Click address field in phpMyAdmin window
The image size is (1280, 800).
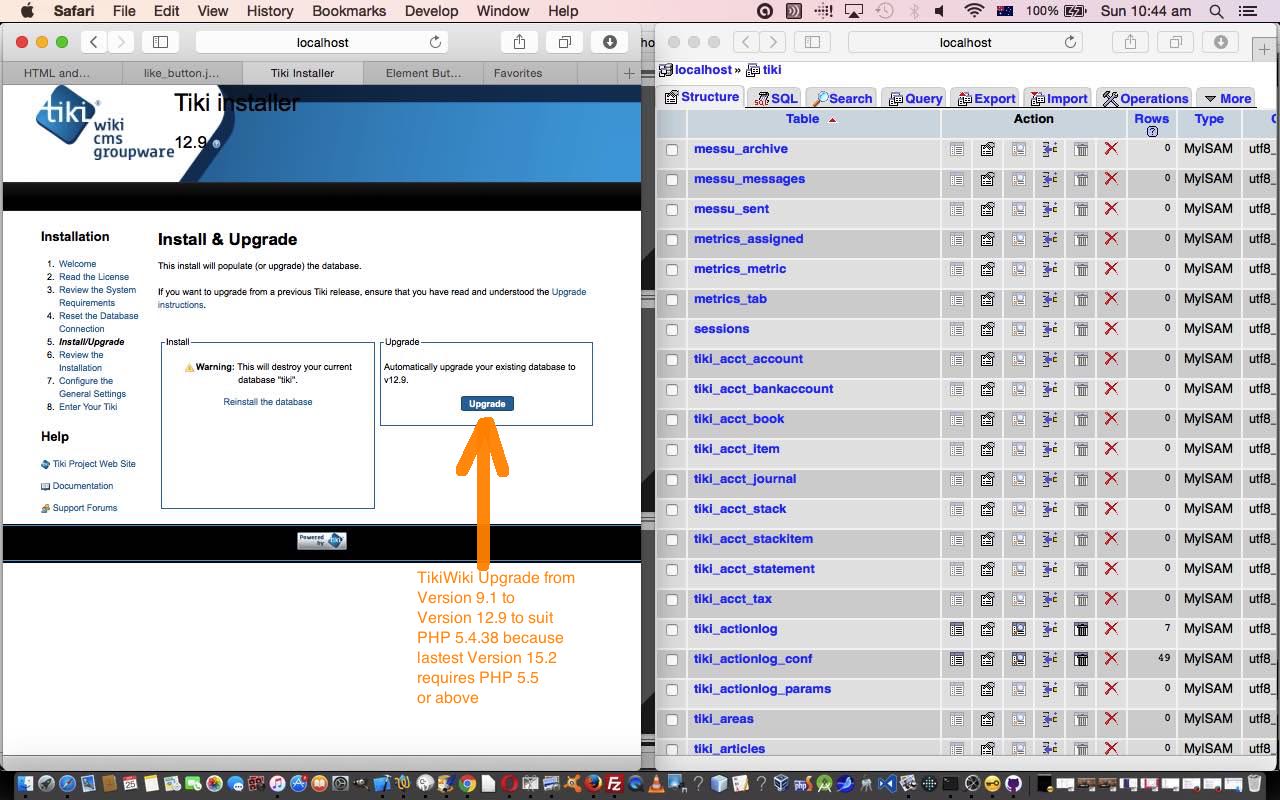(x=966, y=42)
